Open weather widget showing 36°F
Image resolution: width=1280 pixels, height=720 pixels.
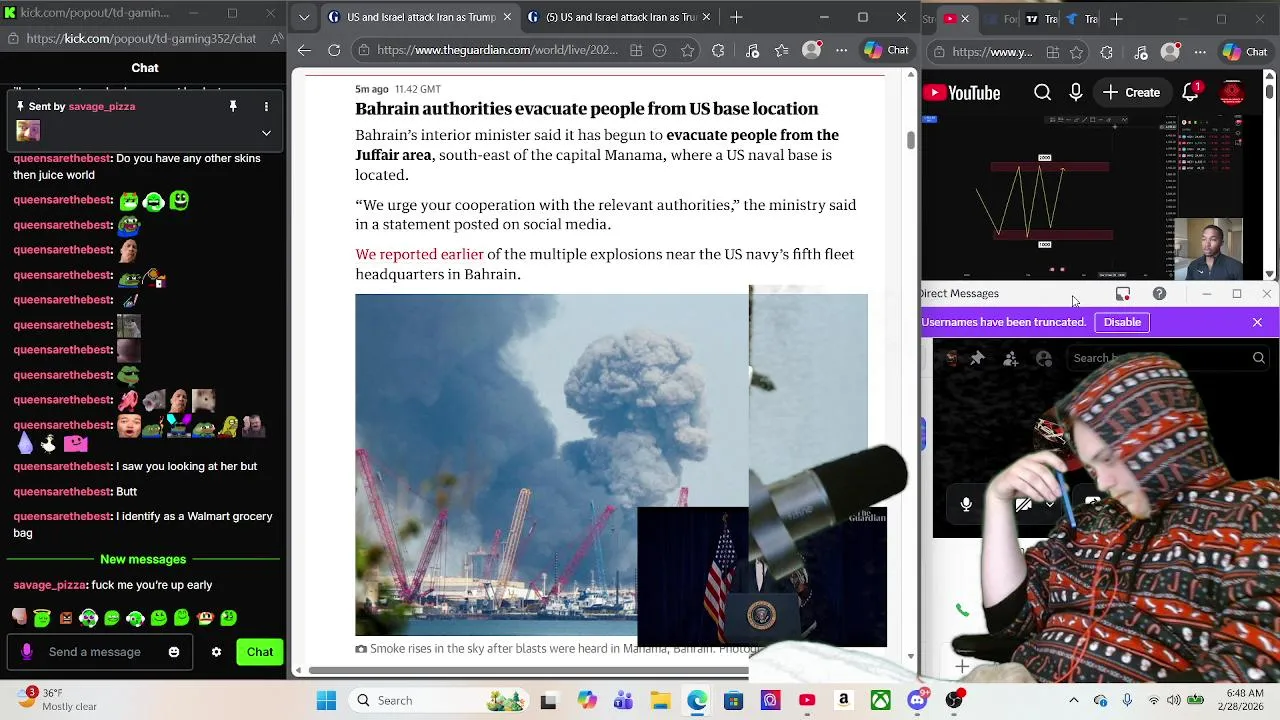(x=55, y=700)
